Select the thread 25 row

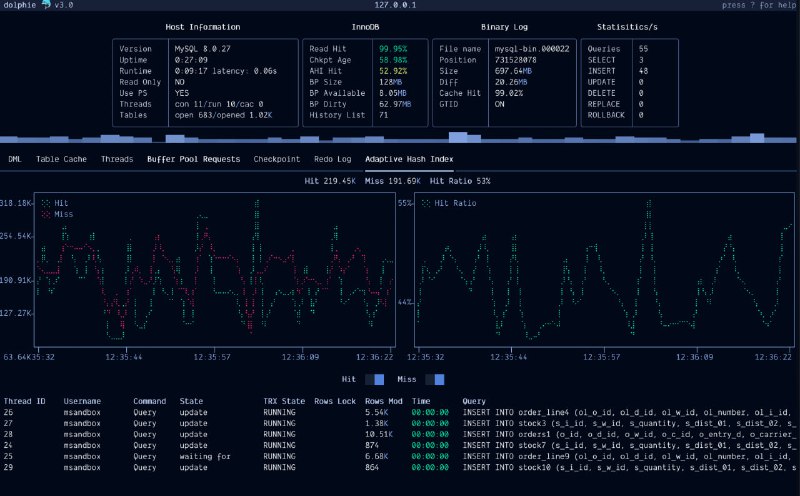(x=400, y=457)
